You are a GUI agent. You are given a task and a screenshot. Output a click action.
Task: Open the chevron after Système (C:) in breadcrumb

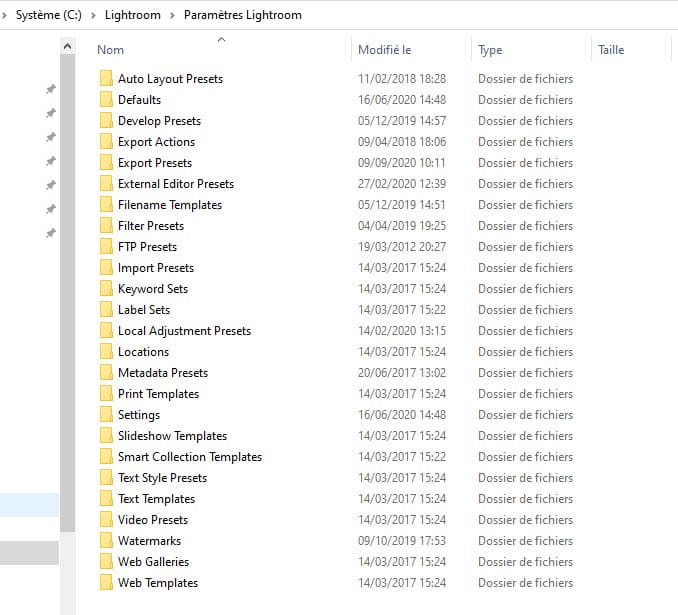pos(93,15)
